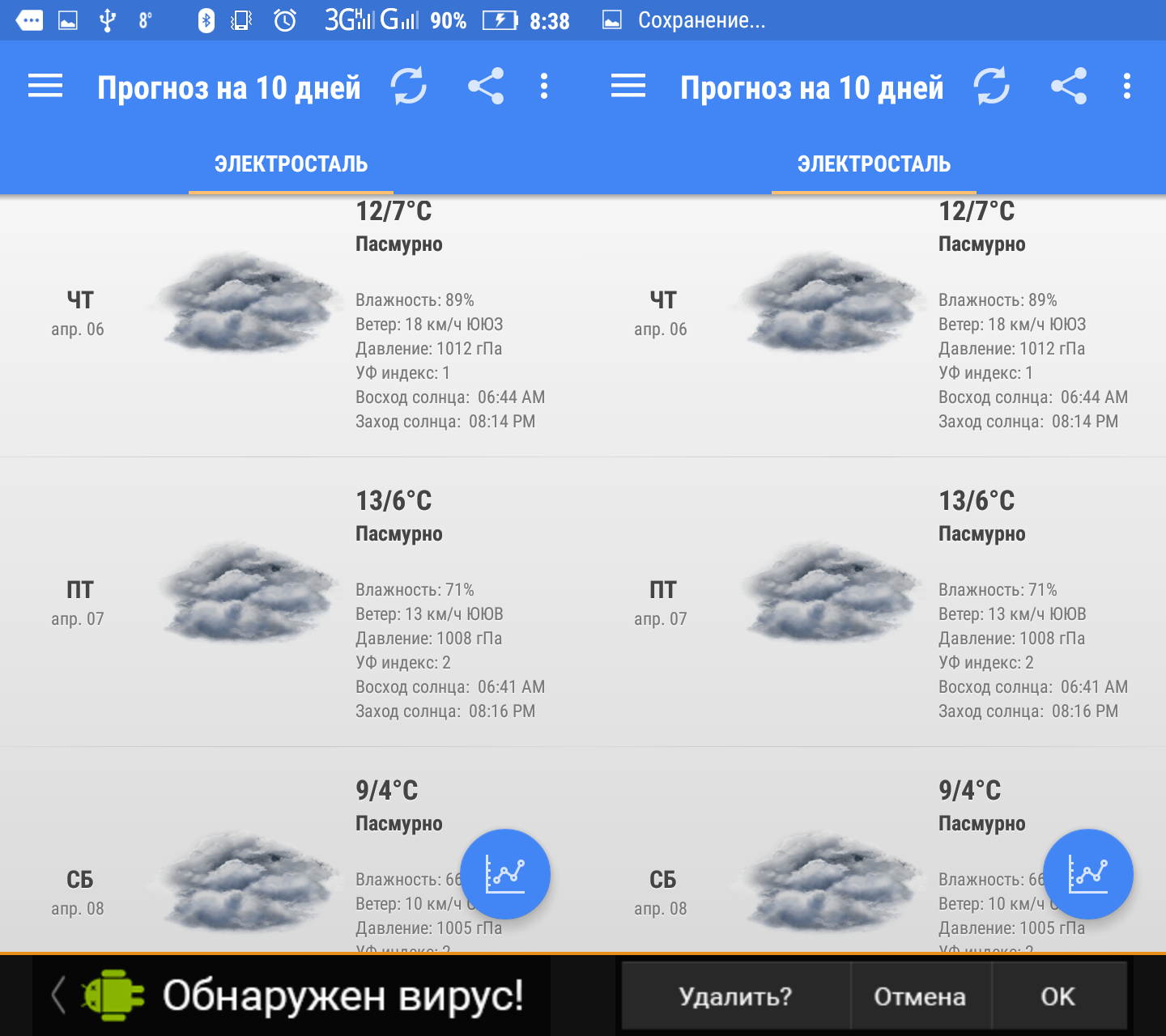Share the forecast from the left screen
Screen dimensions: 1166x1036
pos(486,86)
